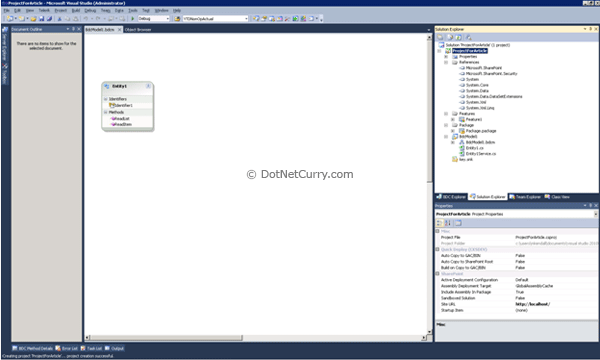
Task: Select System.Data.DataSetExtensions reference
Action: pyautogui.click(x=494, y=96)
